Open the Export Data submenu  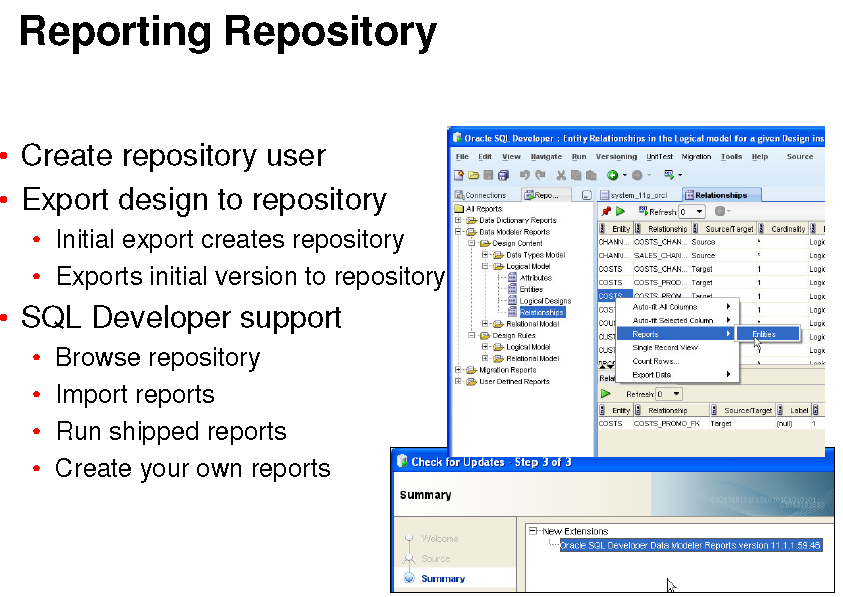click(x=678, y=375)
